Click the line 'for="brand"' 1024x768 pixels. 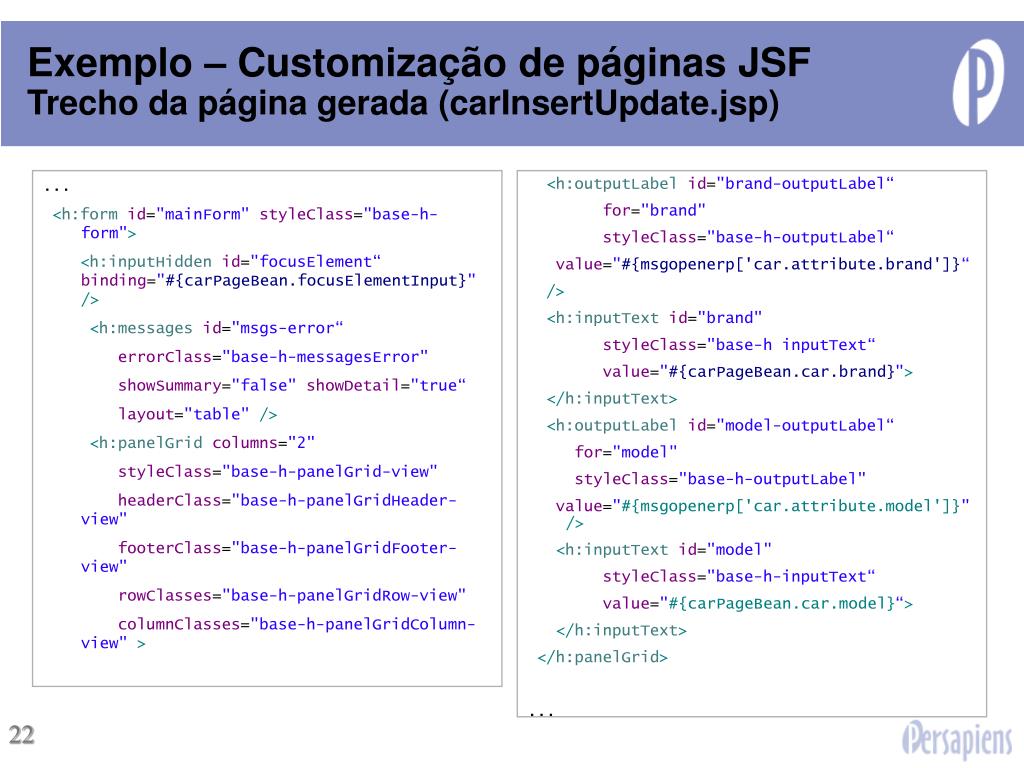tap(654, 210)
